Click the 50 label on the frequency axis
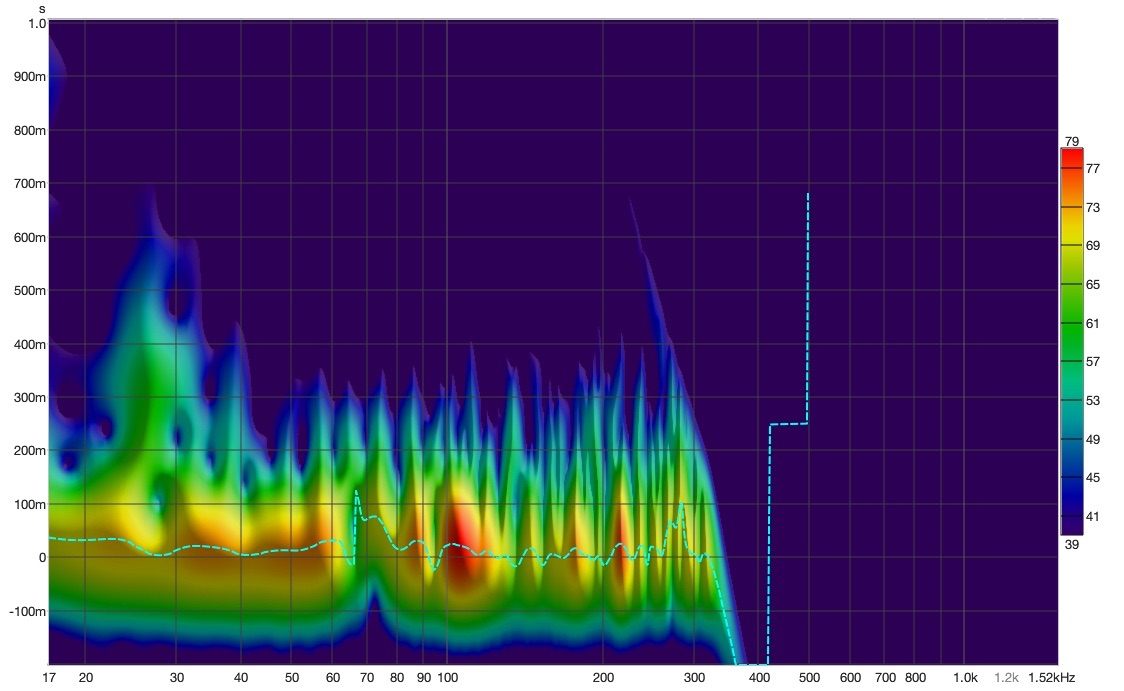1124x691 pixels. tap(291, 678)
